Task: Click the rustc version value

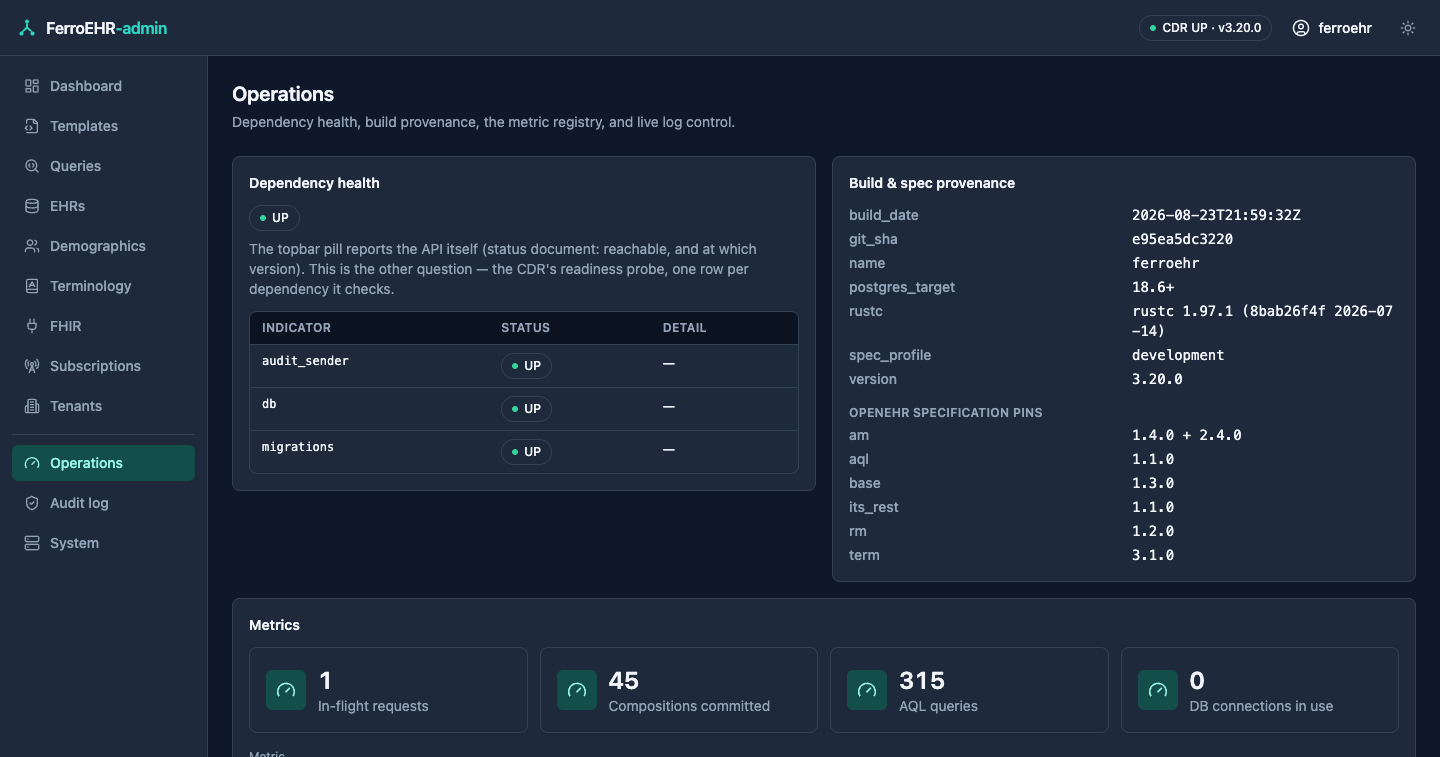Action: (1262, 321)
